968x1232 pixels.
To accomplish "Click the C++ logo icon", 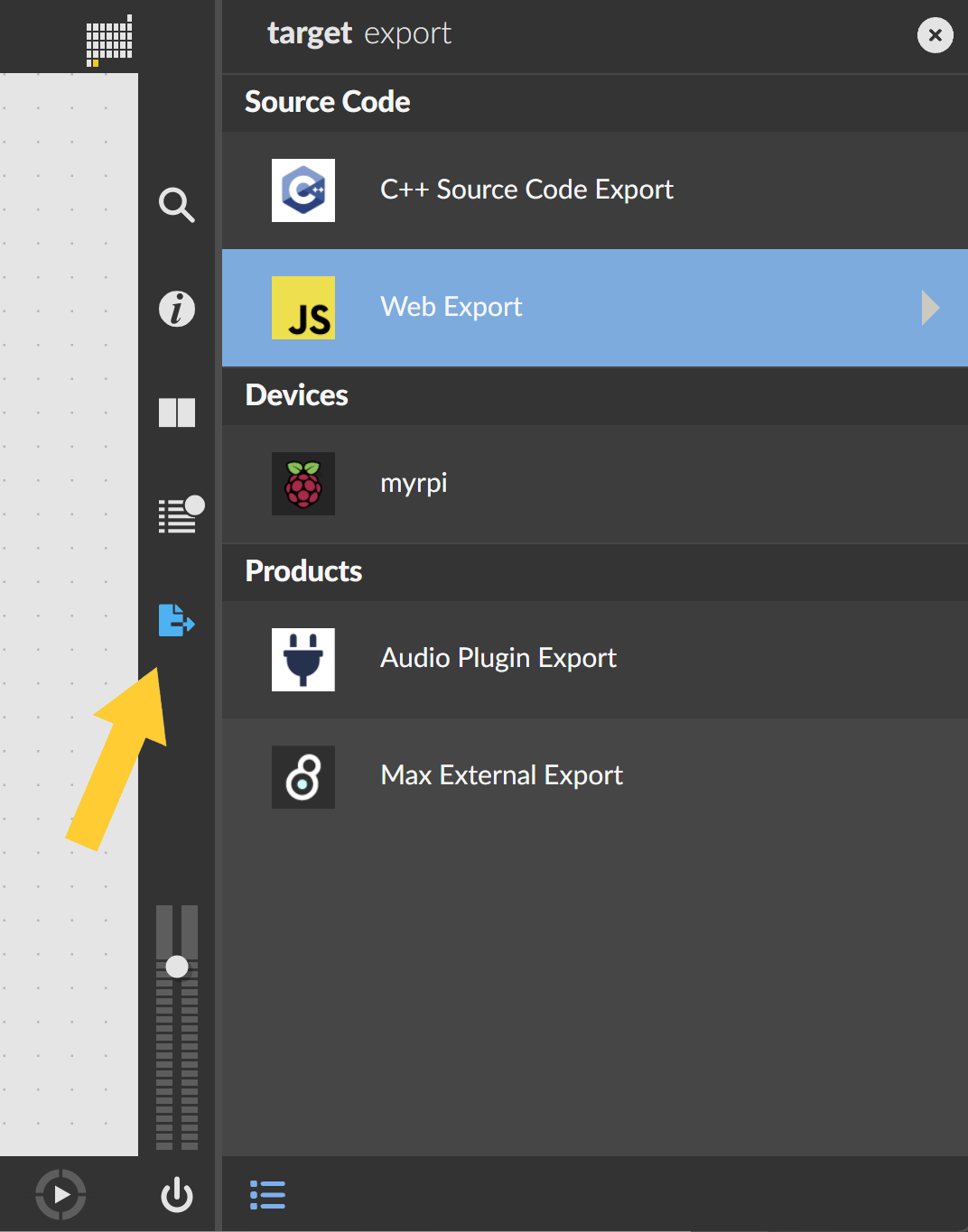I will 303,190.
